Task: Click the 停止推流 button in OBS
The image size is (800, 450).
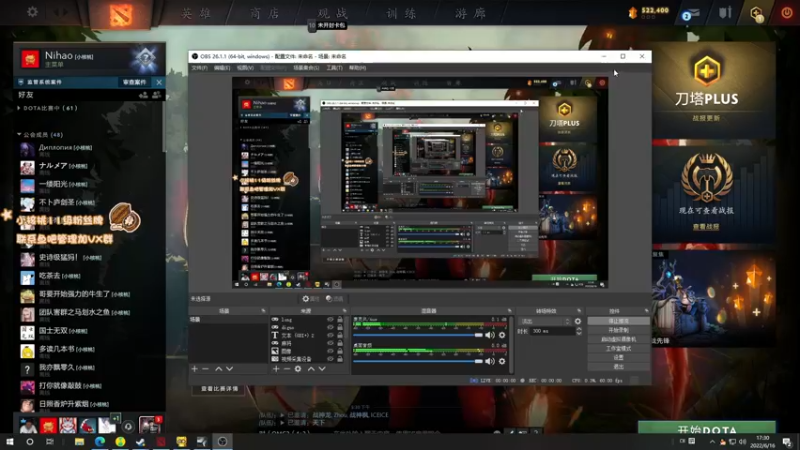Action: tap(618, 321)
